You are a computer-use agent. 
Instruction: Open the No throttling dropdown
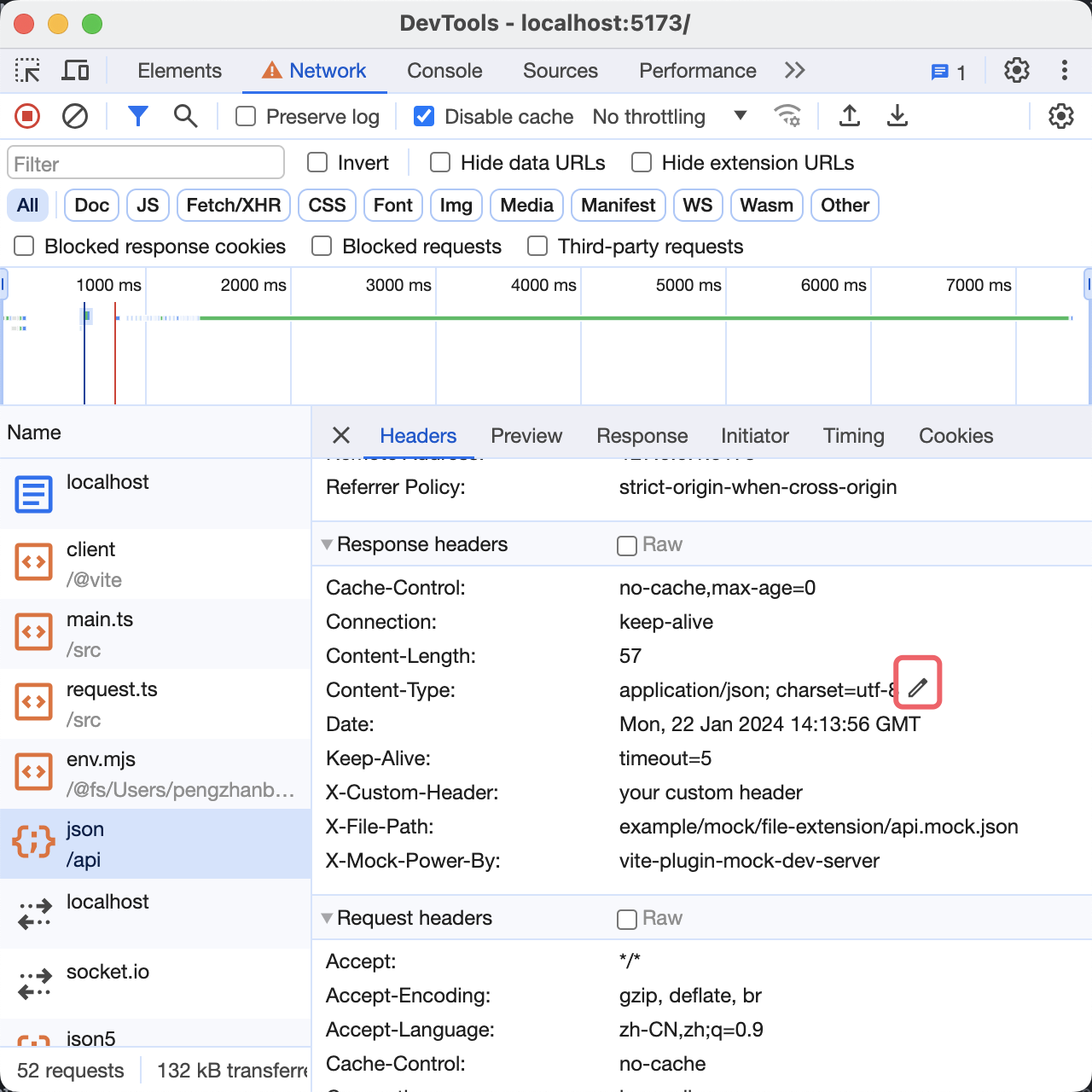click(669, 117)
